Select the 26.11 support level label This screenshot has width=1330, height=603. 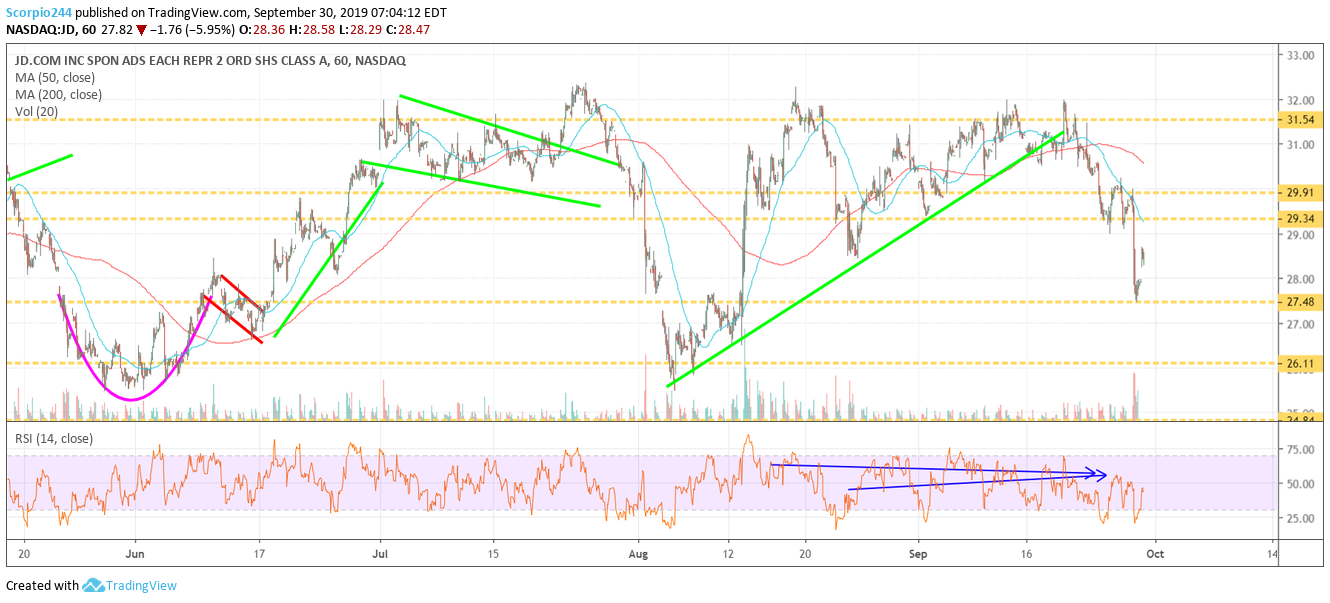coord(1301,363)
